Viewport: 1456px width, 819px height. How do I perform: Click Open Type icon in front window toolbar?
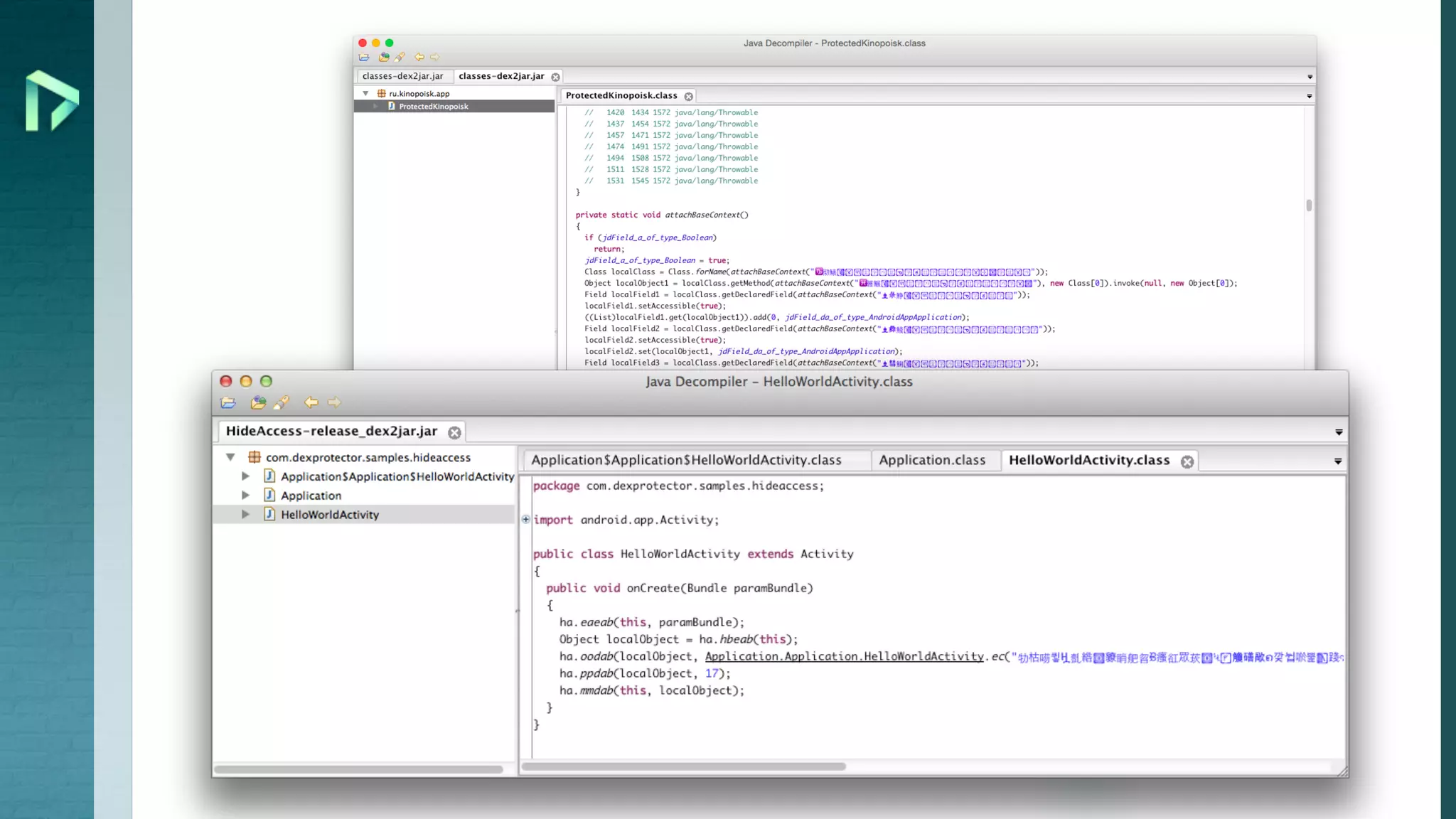click(258, 402)
